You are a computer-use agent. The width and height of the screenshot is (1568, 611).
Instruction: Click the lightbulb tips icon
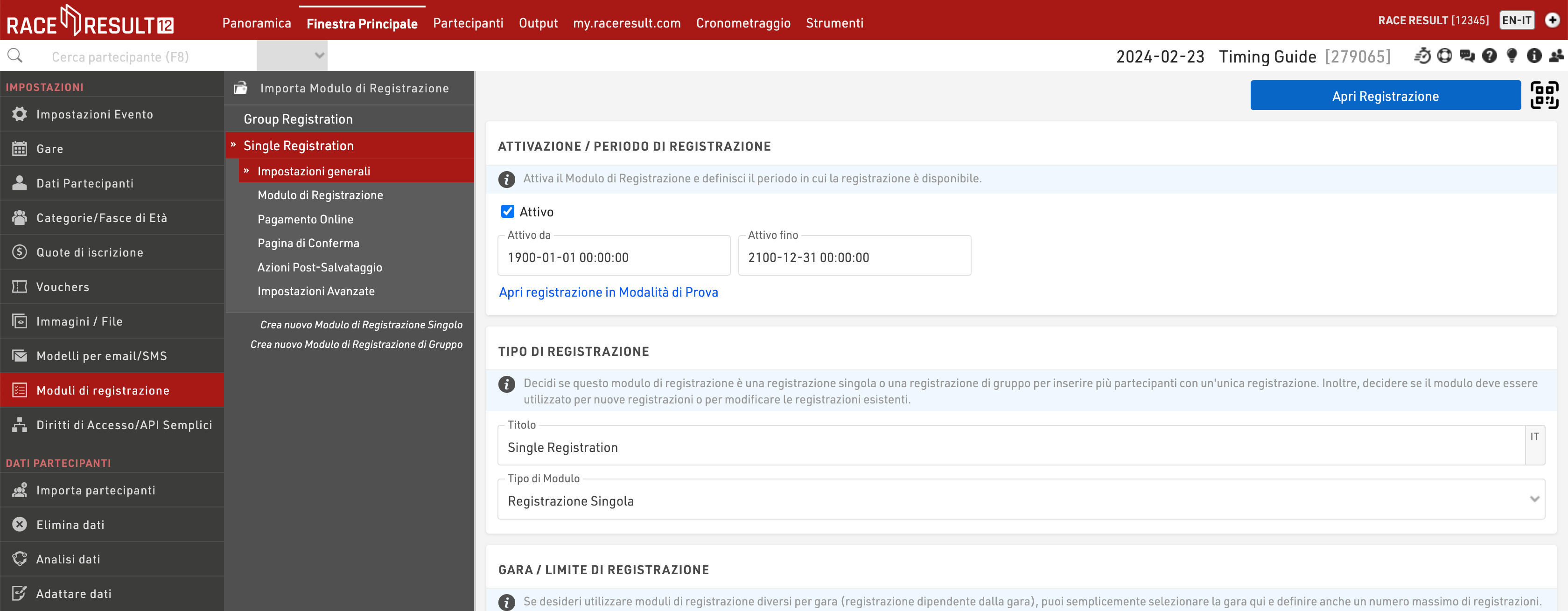point(1512,56)
